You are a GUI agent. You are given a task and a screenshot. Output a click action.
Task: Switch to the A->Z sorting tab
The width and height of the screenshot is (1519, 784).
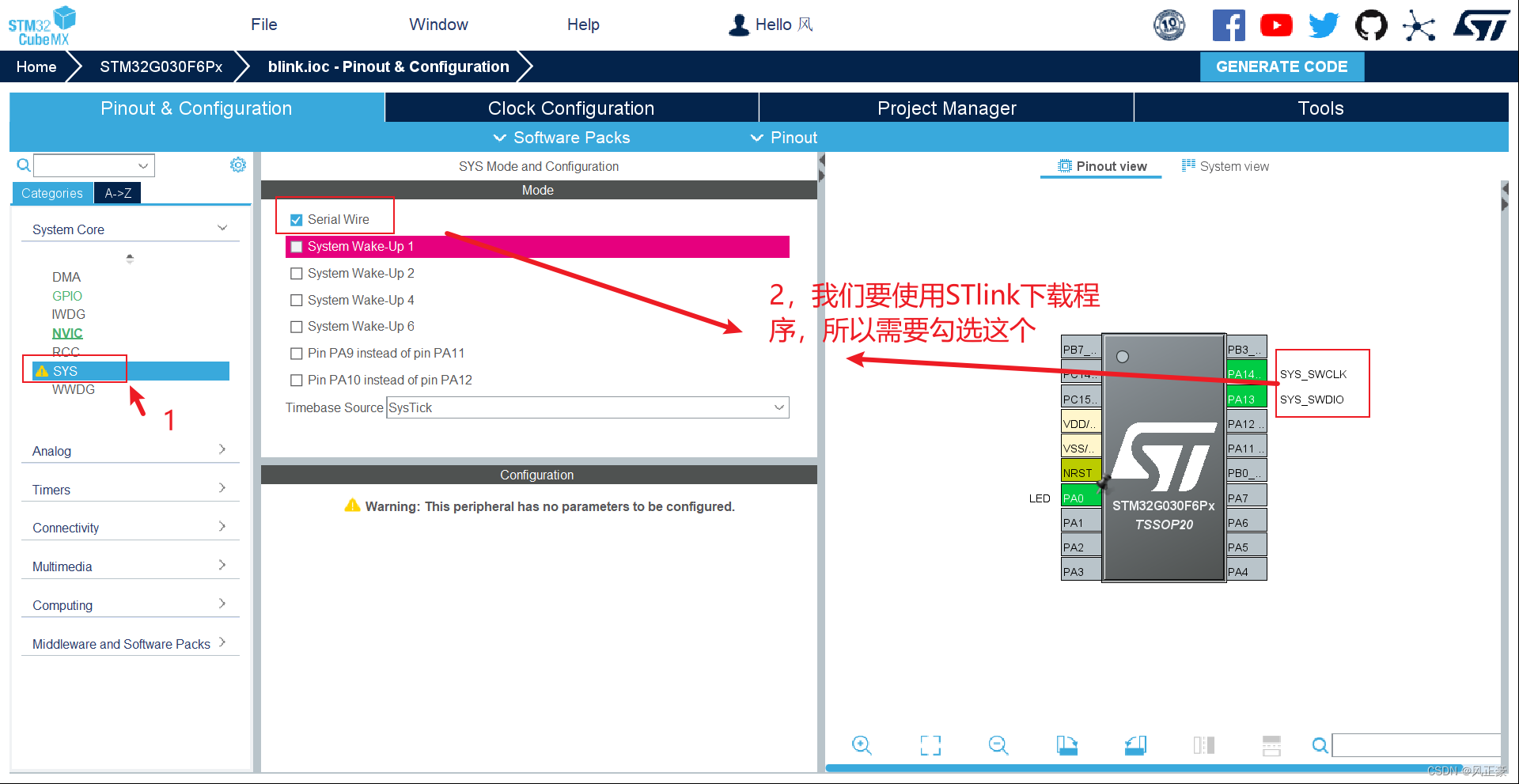pyautogui.click(x=118, y=193)
